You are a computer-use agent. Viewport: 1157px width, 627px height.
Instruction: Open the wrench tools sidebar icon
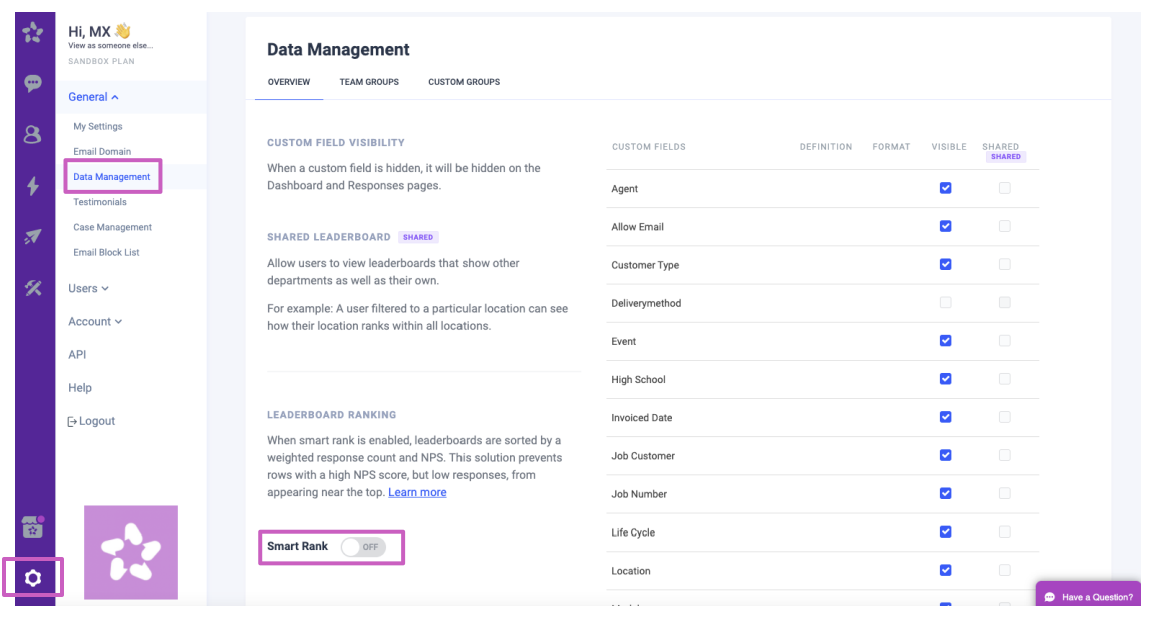click(33, 288)
